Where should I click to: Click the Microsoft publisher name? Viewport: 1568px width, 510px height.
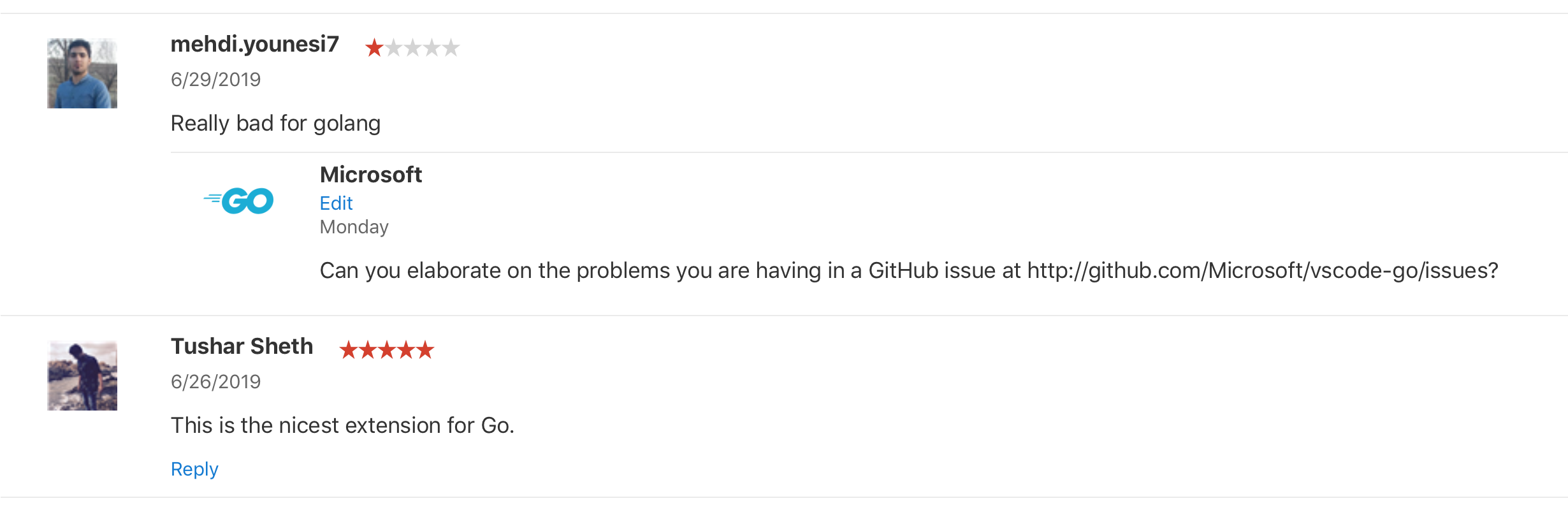click(x=370, y=174)
